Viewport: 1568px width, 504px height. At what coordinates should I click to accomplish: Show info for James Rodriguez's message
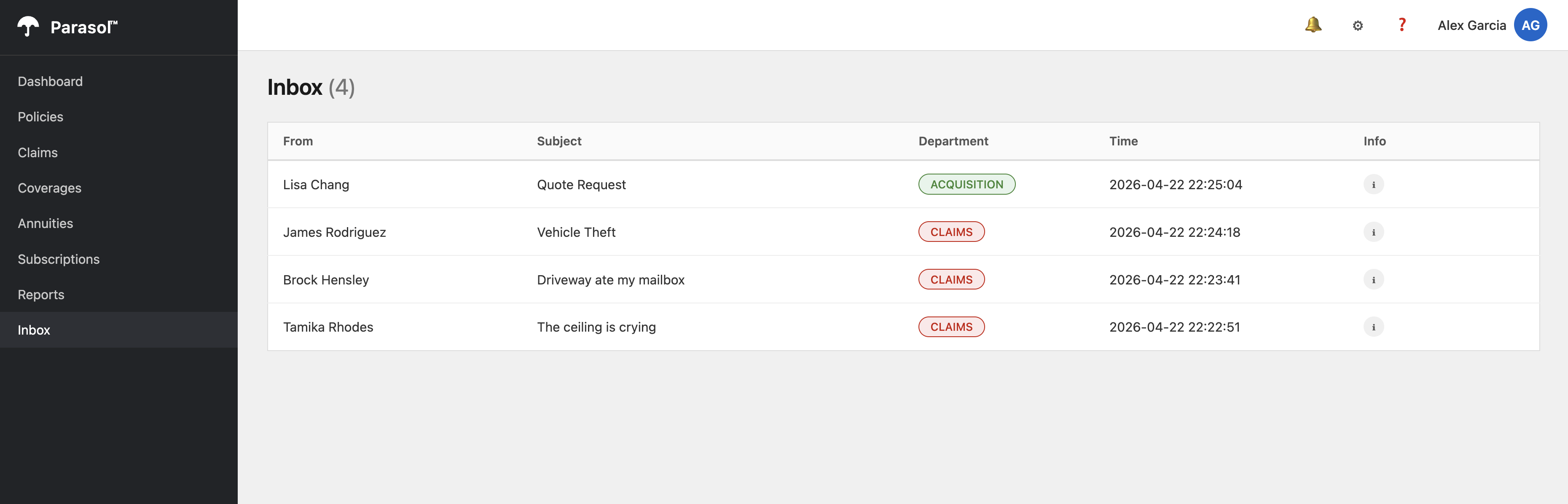pyautogui.click(x=1373, y=232)
